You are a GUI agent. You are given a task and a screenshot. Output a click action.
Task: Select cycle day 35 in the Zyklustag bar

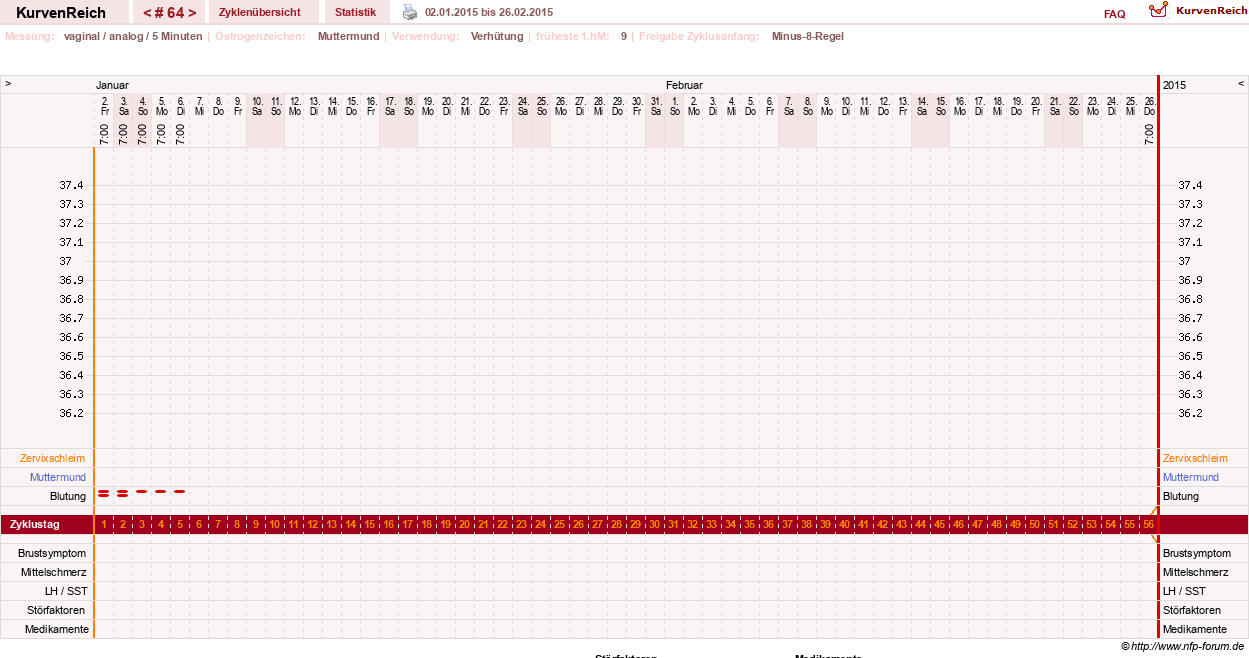[x=749, y=524]
